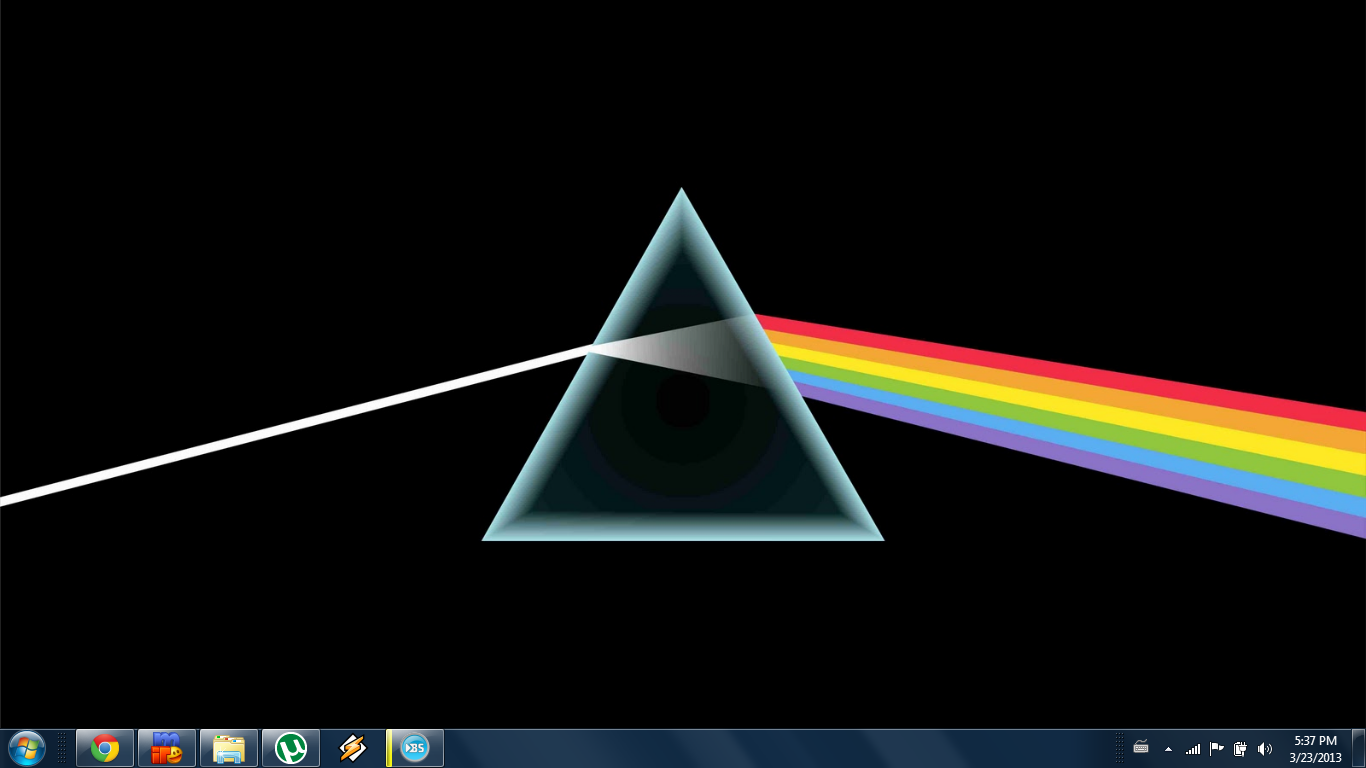This screenshot has width=1366, height=768.
Task: Click the clock showing 5:37 PM
Action: pos(1315,748)
